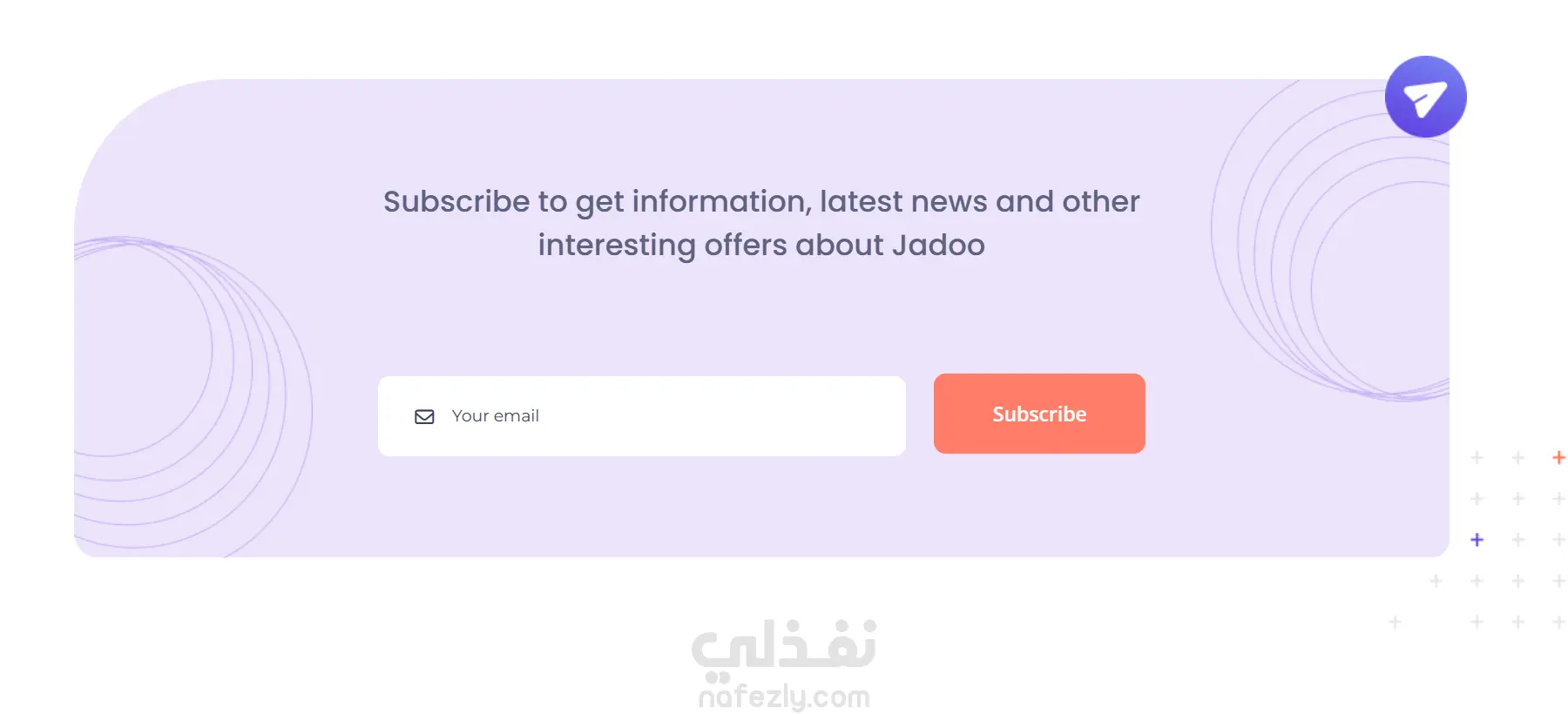The width and height of the screenshot is (1568, 714).
Task: Click the word "Jadoo" in the heading
Action: pos(938,246)
